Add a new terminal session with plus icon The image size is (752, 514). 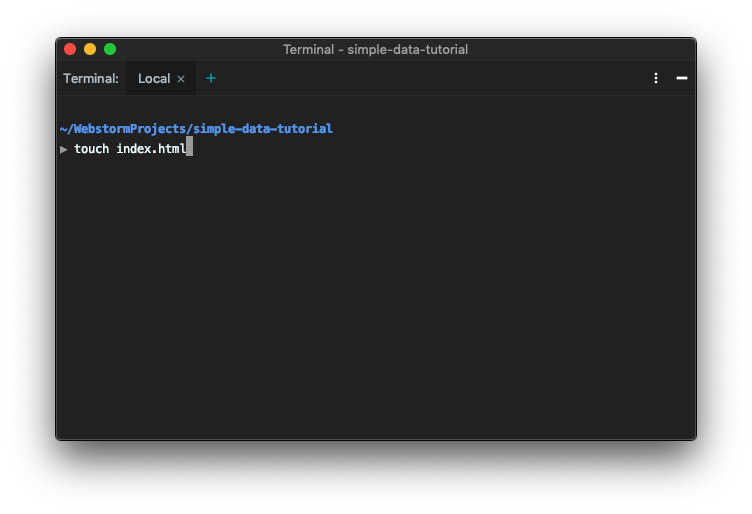click(x=211, y=78)
